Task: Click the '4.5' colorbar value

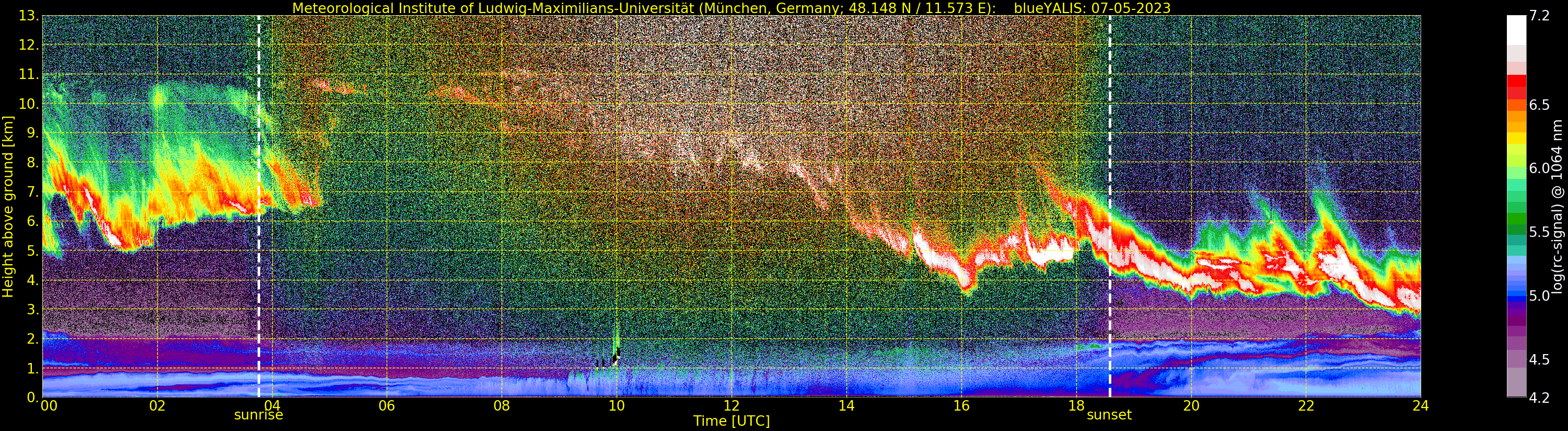Action: pyautogui.click(x=1539, y=360)
